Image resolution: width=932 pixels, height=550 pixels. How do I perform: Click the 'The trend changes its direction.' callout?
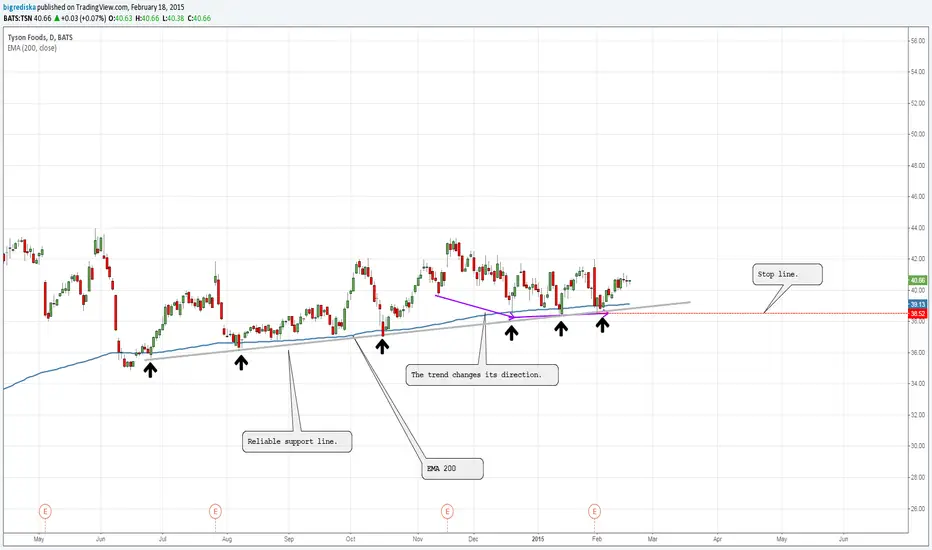(482, 375)
